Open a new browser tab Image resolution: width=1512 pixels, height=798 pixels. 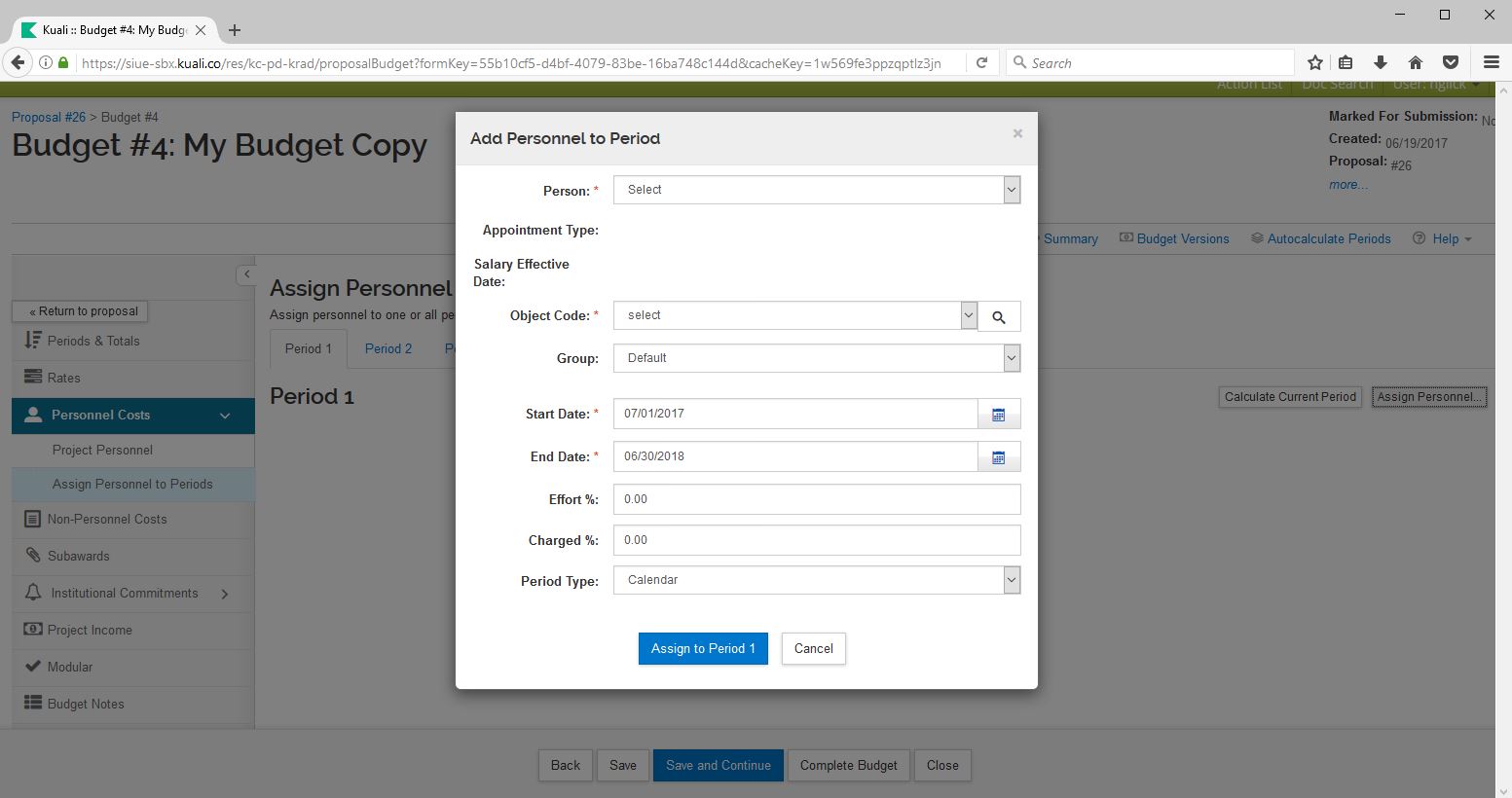pyautogui.click(x=235, y=30)
